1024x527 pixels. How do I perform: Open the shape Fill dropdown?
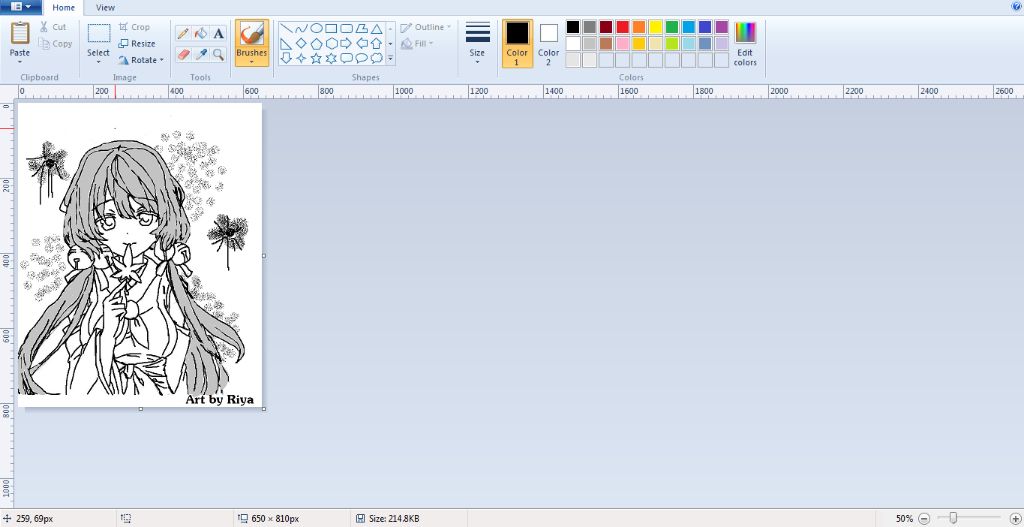click(x=417, y=44)
